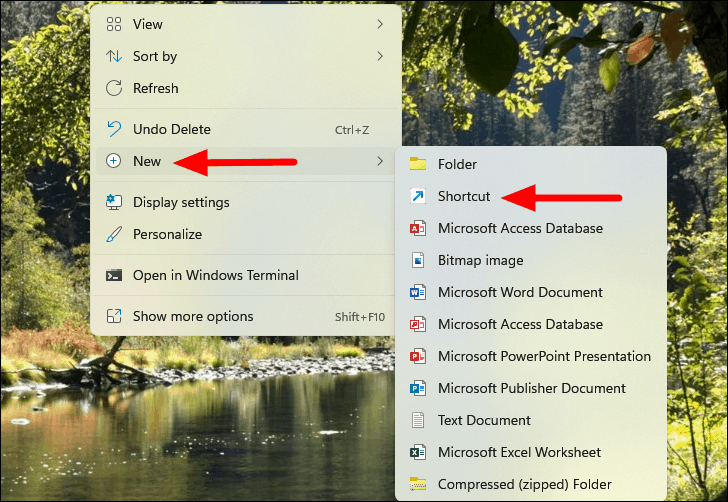Click the curved arrow Undo Delete icon
Image resolution: width=728 pixels, height=502 pixels.
point(114,129)
